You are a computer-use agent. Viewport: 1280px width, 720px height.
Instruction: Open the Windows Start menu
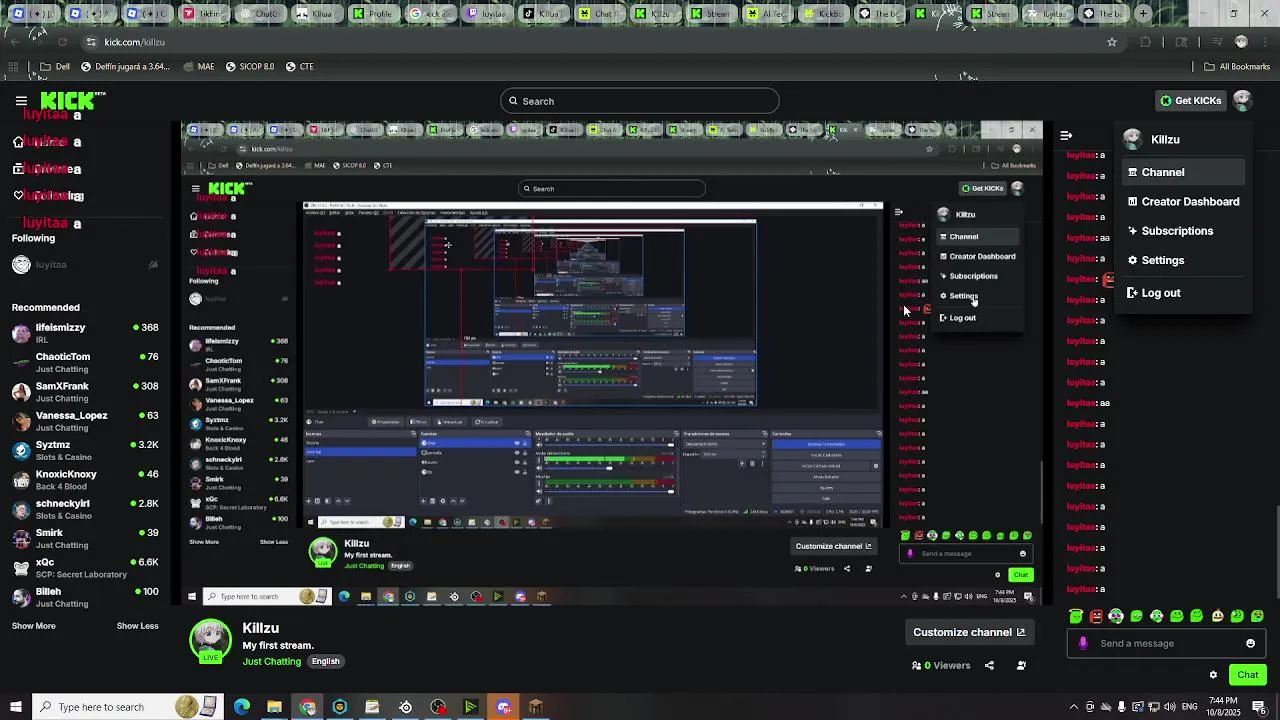tap(14, 707)
